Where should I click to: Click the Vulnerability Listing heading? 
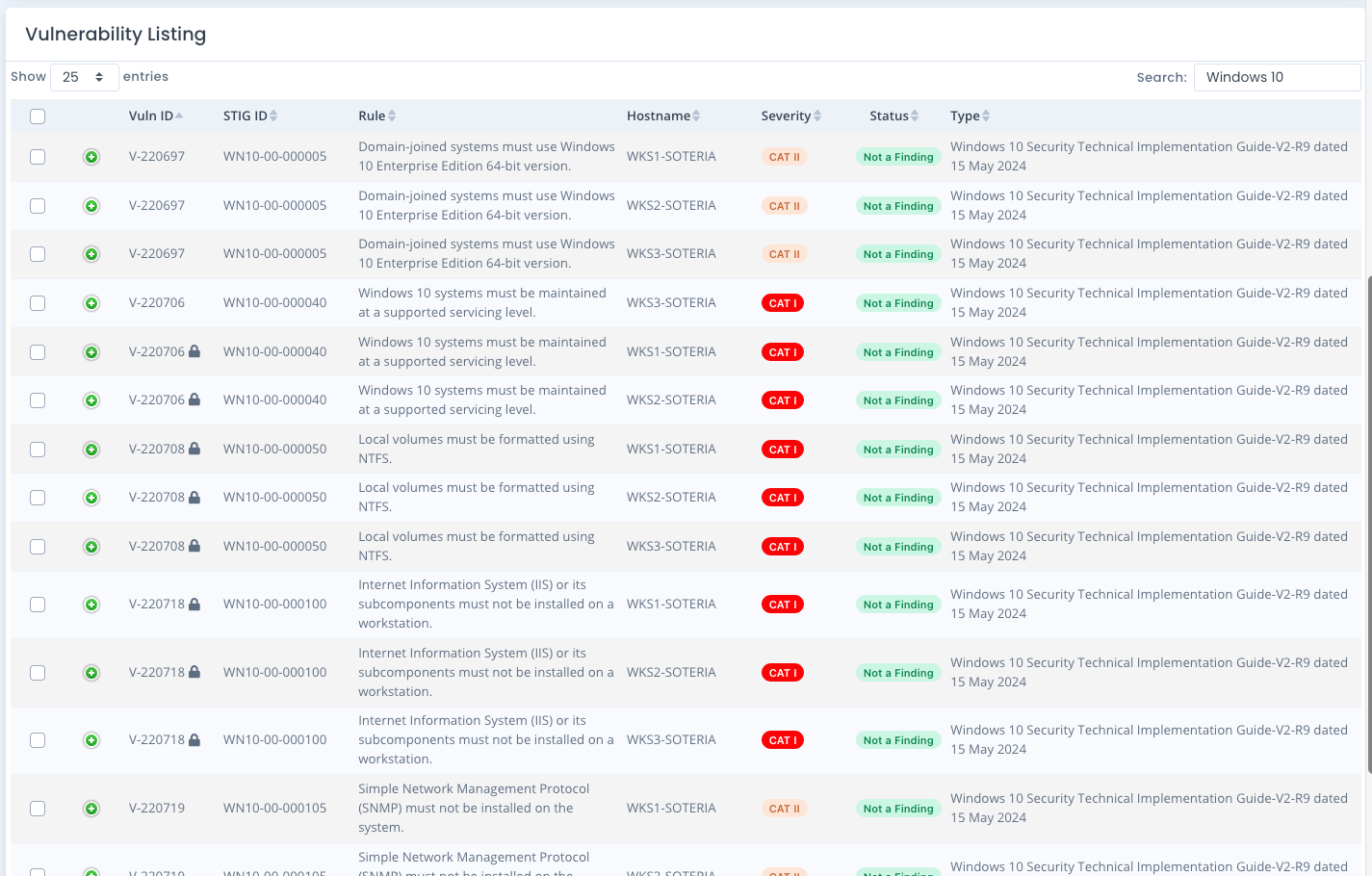[116, 34]
